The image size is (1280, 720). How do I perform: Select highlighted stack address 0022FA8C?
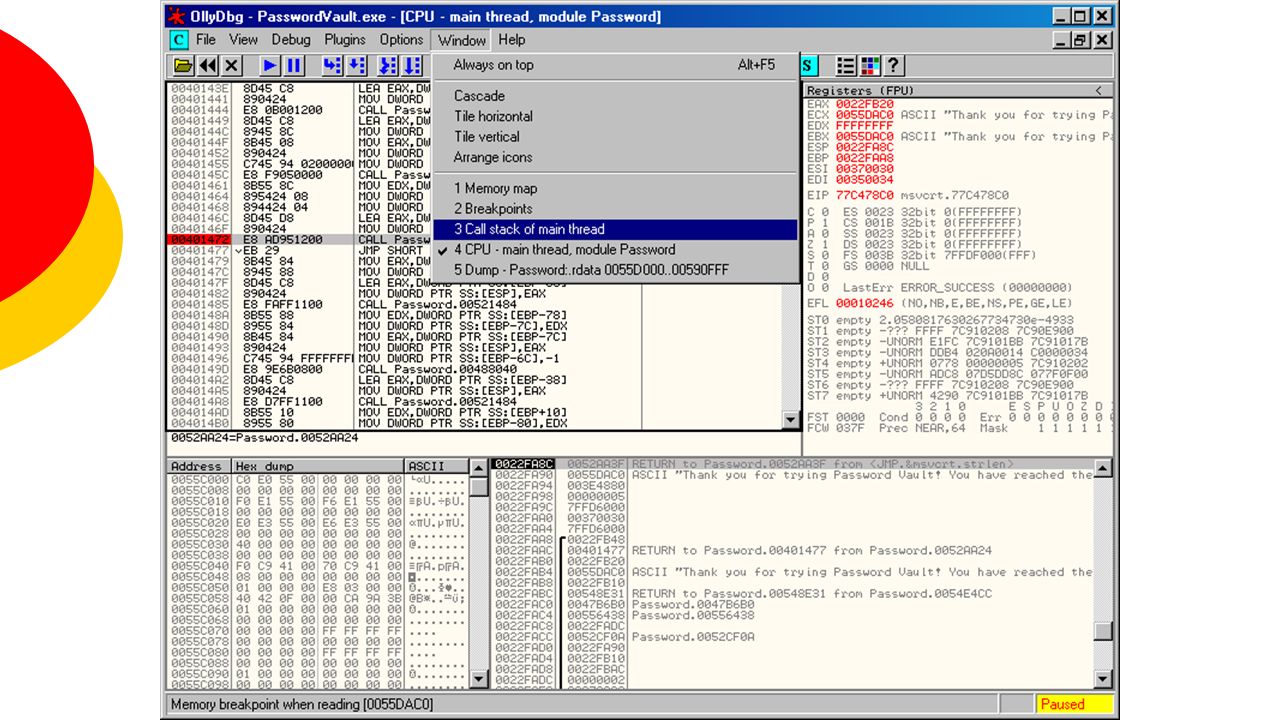click(523, 464)
